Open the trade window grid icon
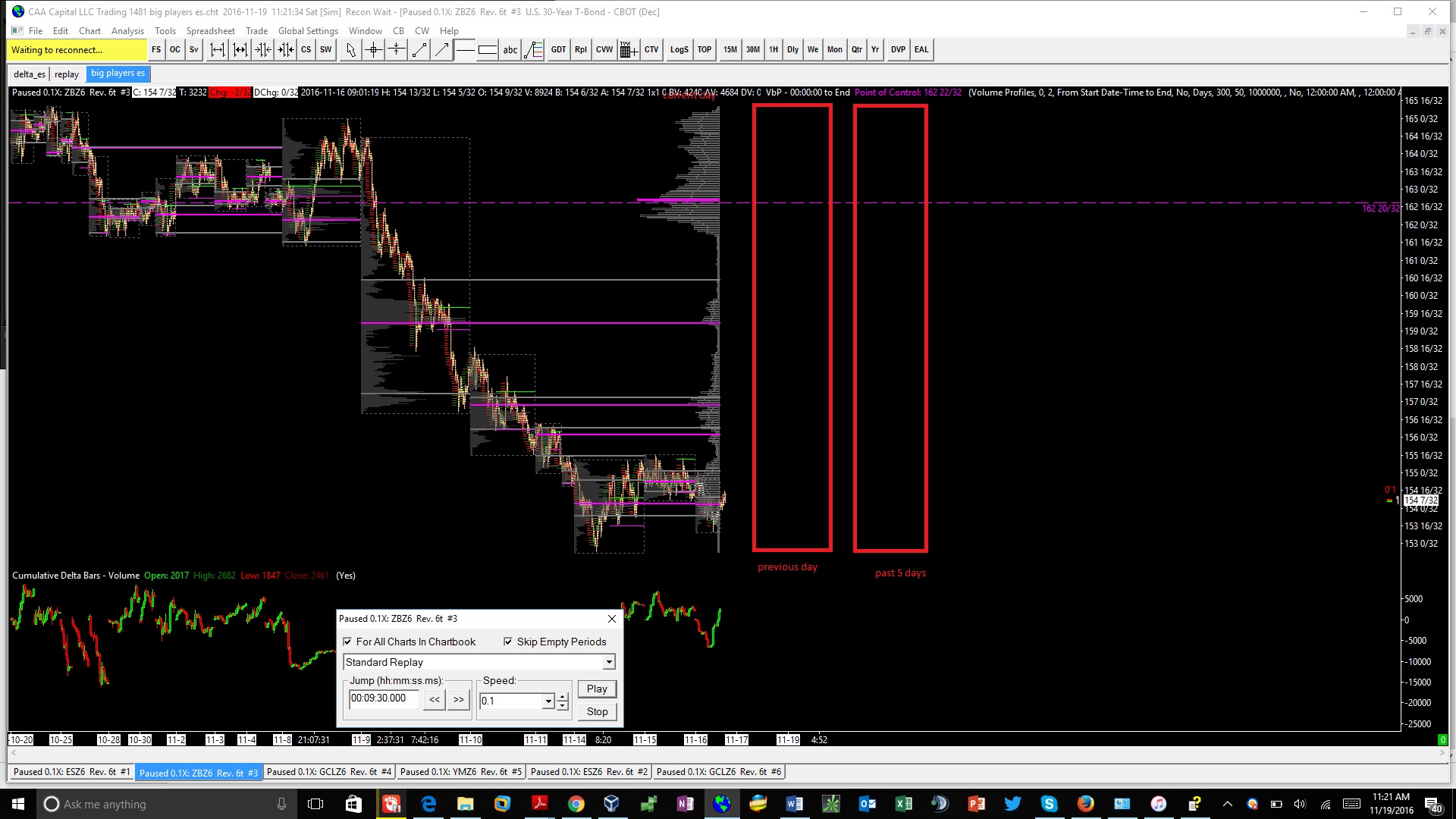 tap(627, 50)
